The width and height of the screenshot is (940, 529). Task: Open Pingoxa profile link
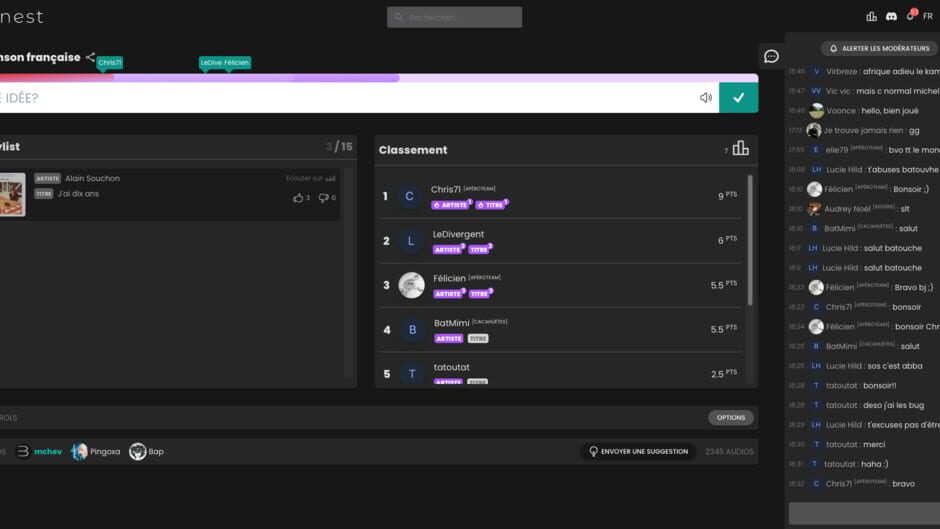click(x=96, y=452)
